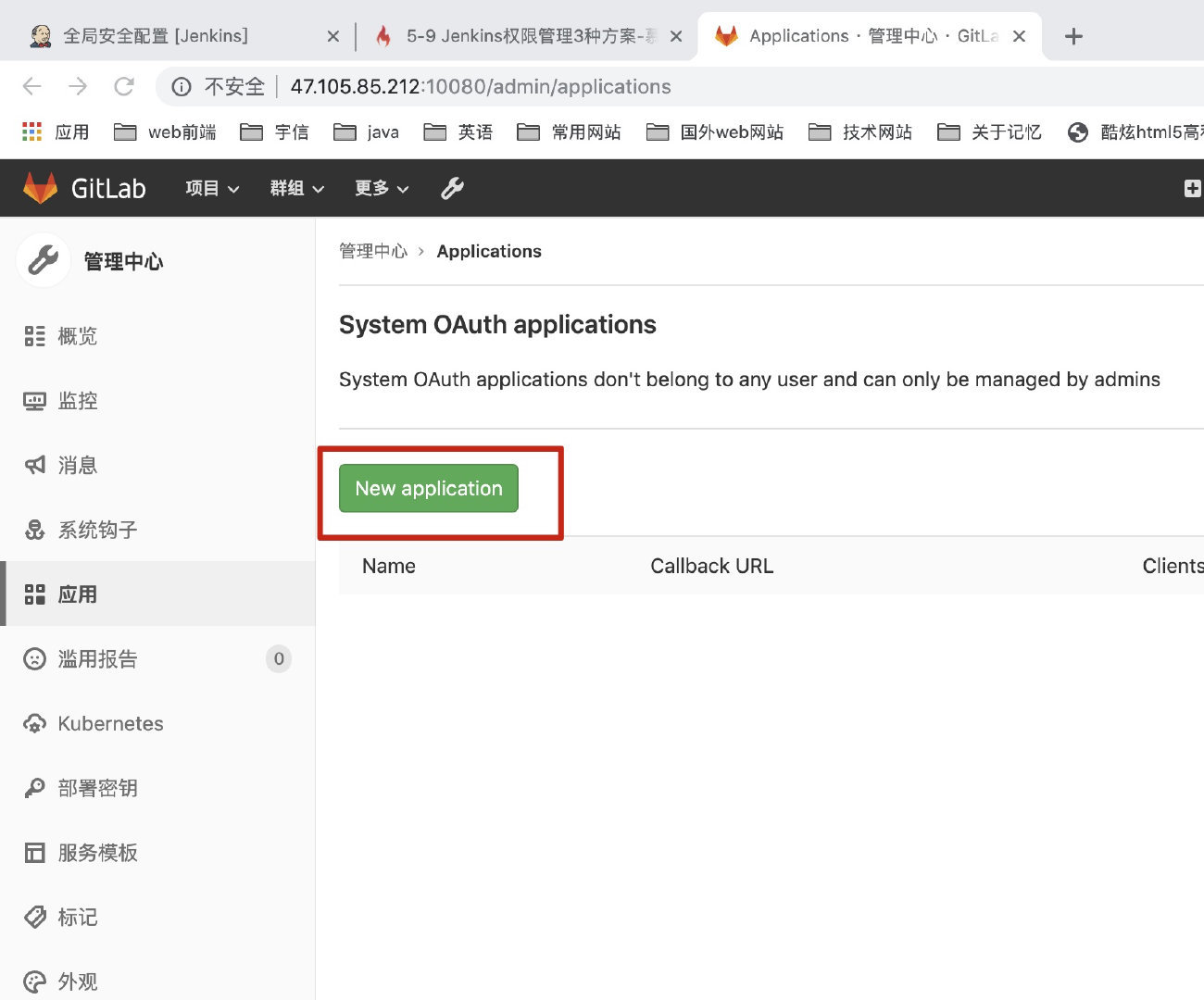
Task: Open 滥用报告 in the admin sidebar
Action: coord(157,659)
